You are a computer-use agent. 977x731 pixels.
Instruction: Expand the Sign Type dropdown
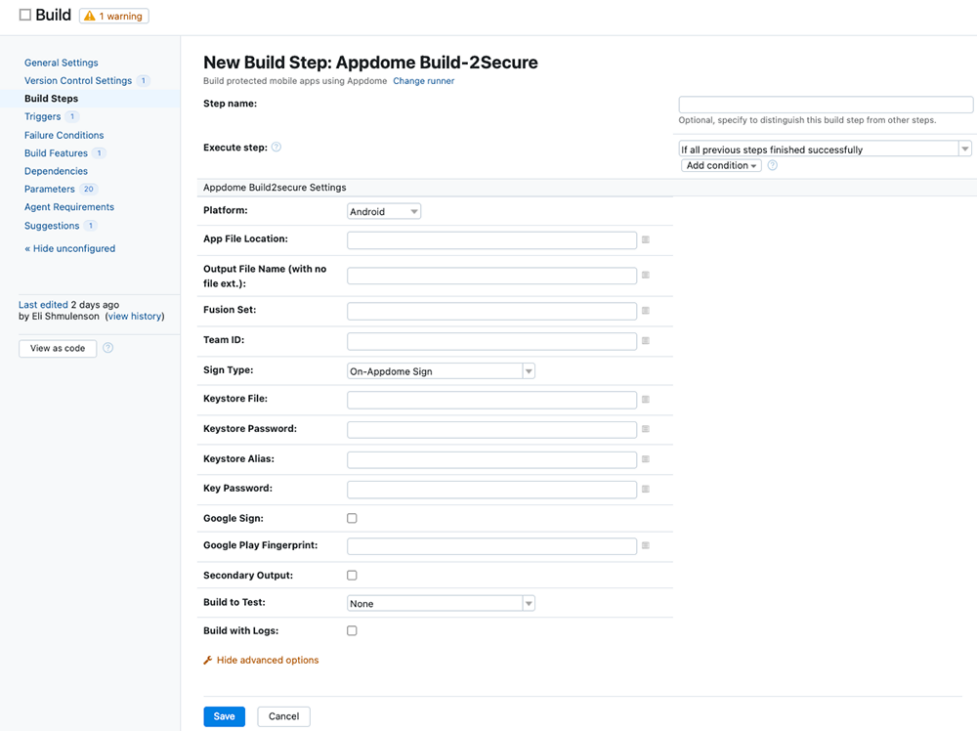point(441,371)
